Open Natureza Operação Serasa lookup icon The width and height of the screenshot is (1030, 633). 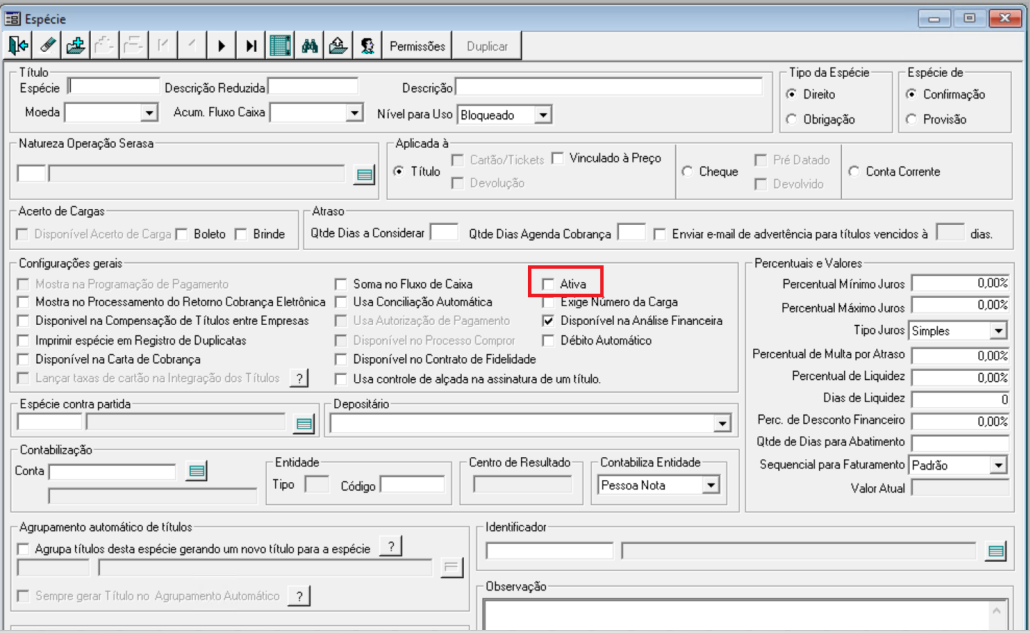(x=364, y=175)
